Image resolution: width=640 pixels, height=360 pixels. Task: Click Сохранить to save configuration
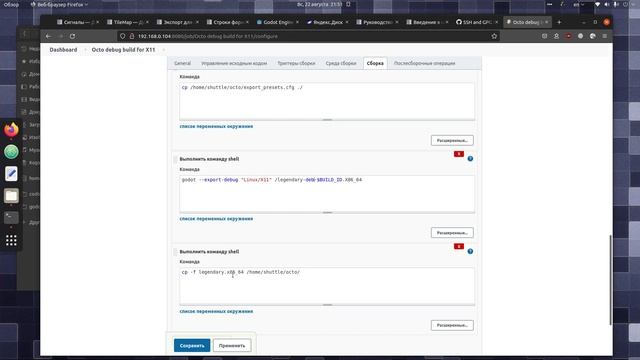pos(192,345)
